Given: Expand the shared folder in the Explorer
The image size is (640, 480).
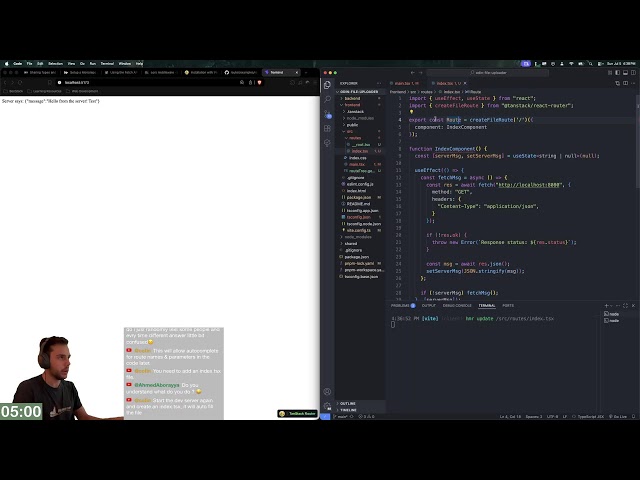Looking at the screenshot, I should pos(360,244).
